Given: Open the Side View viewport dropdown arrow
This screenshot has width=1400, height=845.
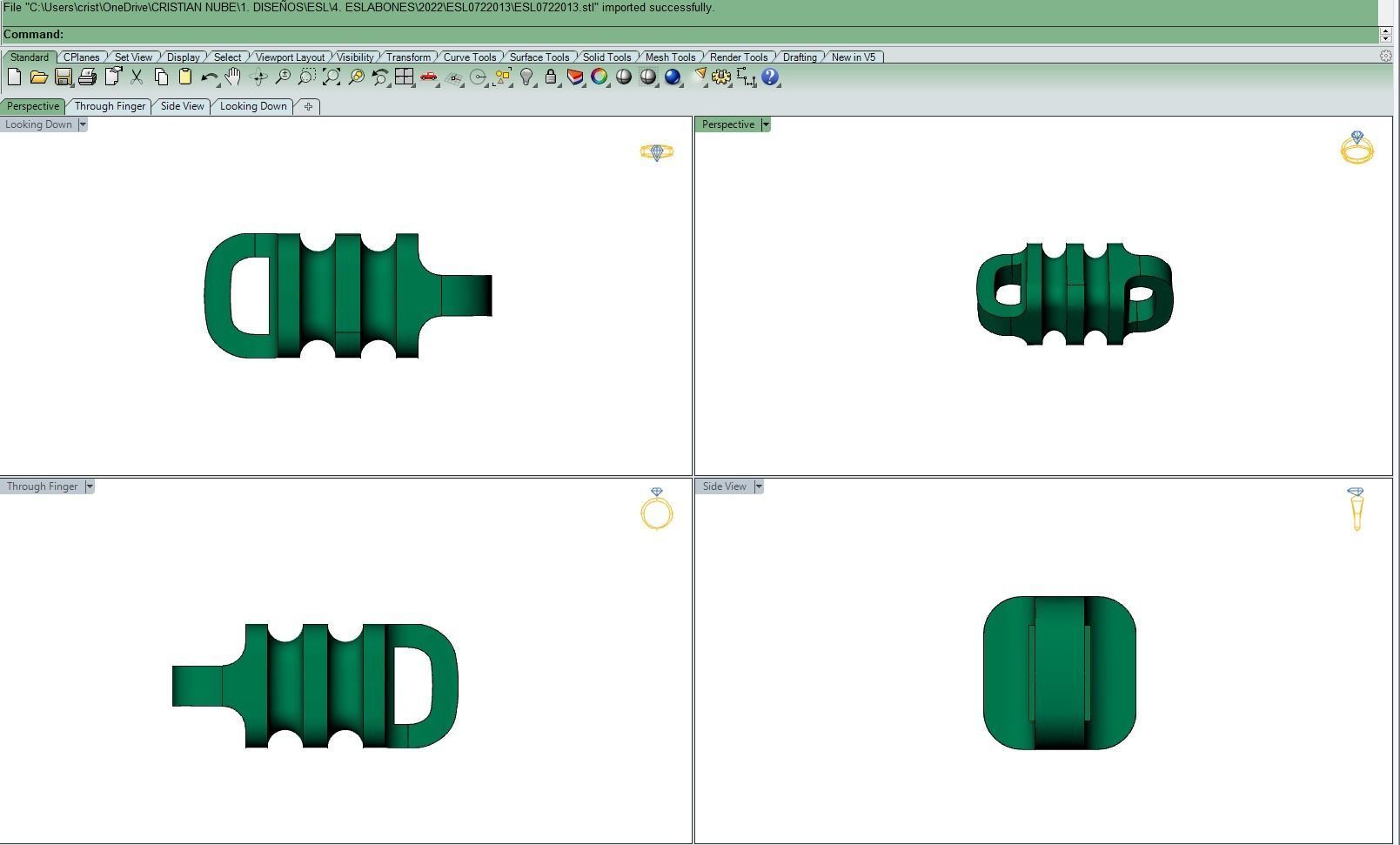Looking at the screenshot, I should point(759,486).
